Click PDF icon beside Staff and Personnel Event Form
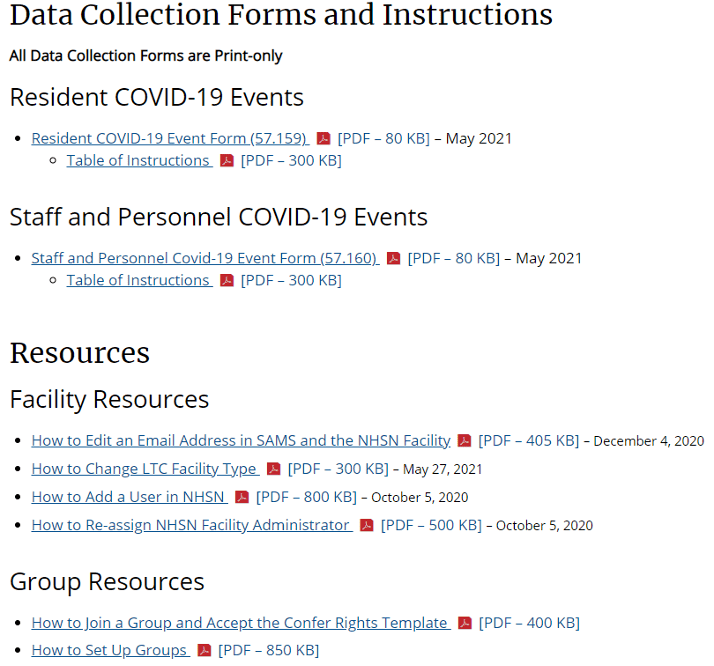Viewport: 714px width, 666px height. point(393,259)
